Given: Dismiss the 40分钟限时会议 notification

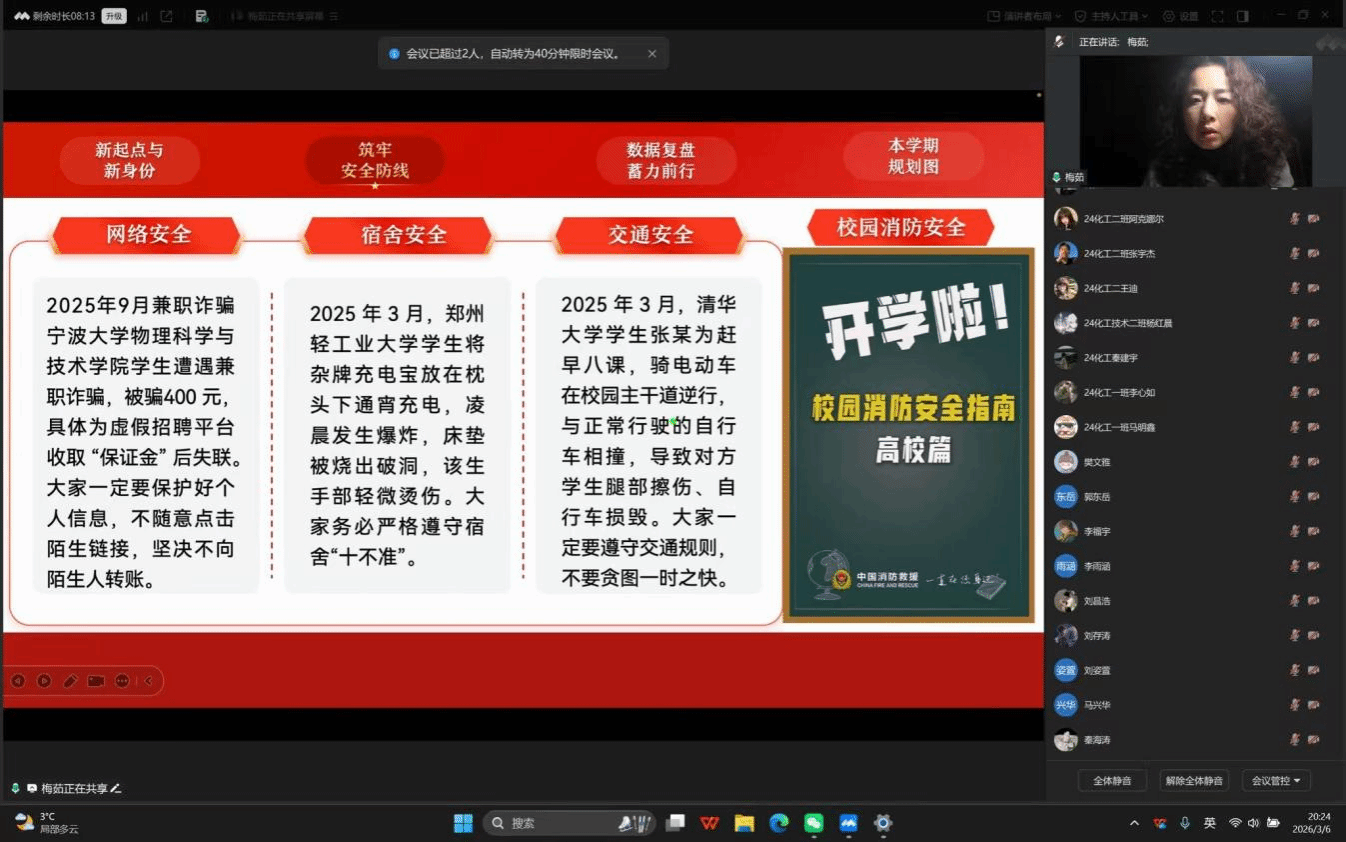Looking at the screenshot, I should [x=652, y=54].
